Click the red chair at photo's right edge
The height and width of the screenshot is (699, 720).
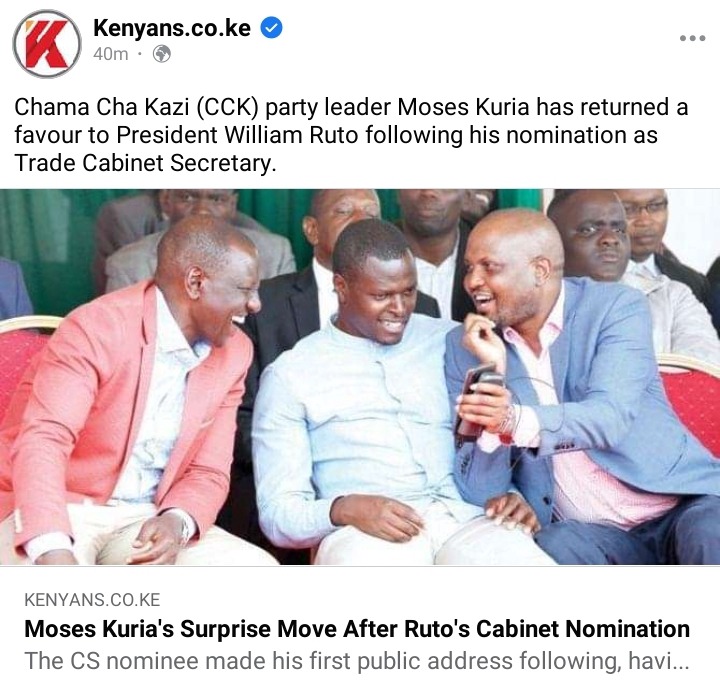tap(691, 404)
